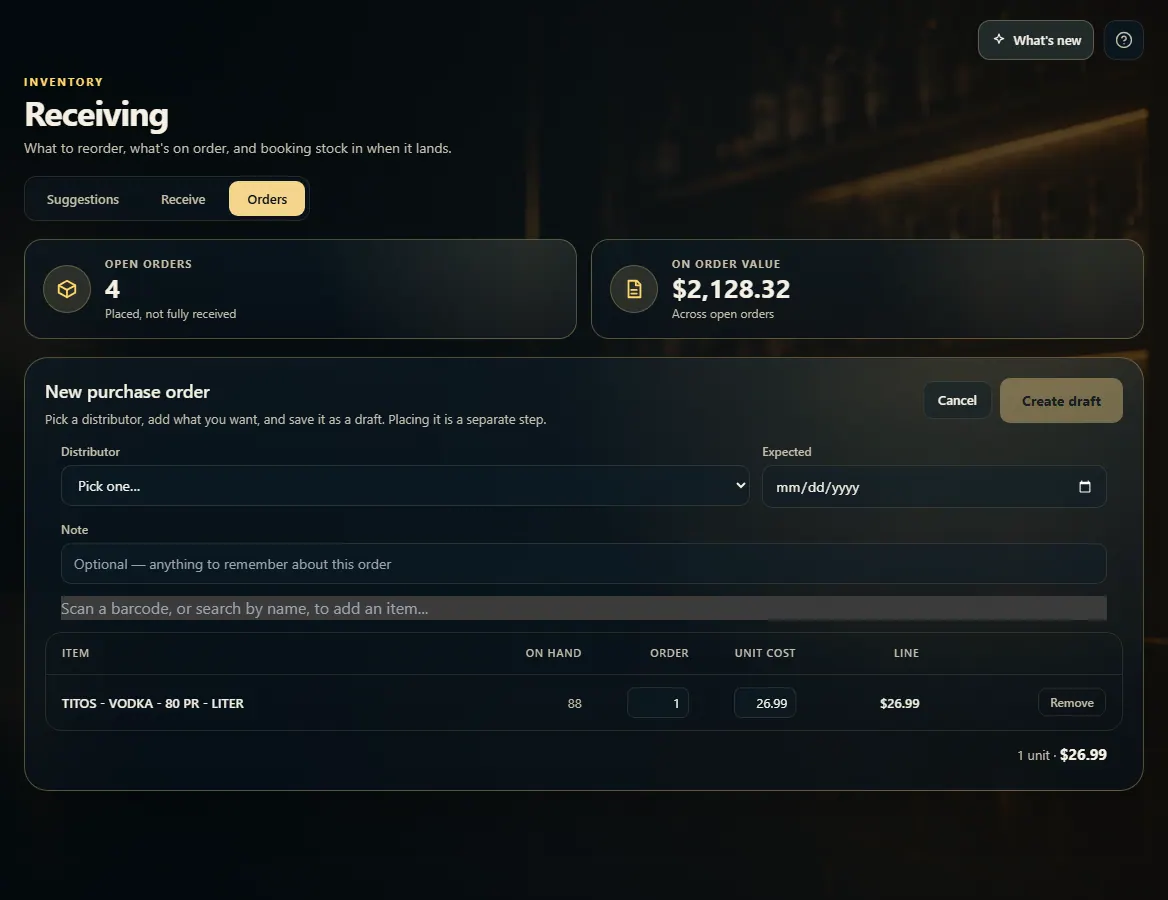Edit the unit cost 26.99 field
The image size is (1168, 900).
765,703
